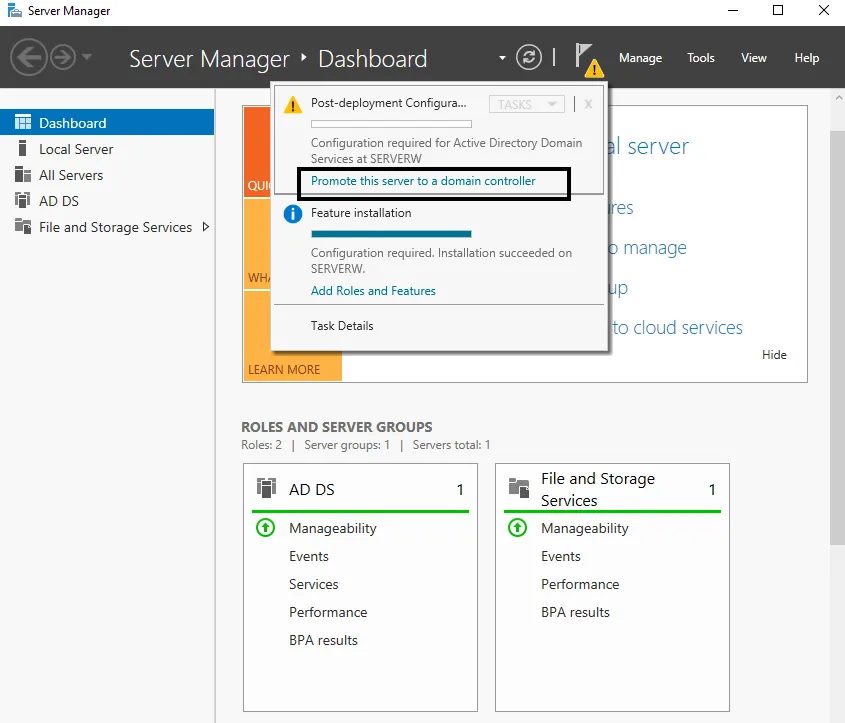Screen dimensions: 845x723
Task: Open the View menu
Action: click(x=753, y=58)
